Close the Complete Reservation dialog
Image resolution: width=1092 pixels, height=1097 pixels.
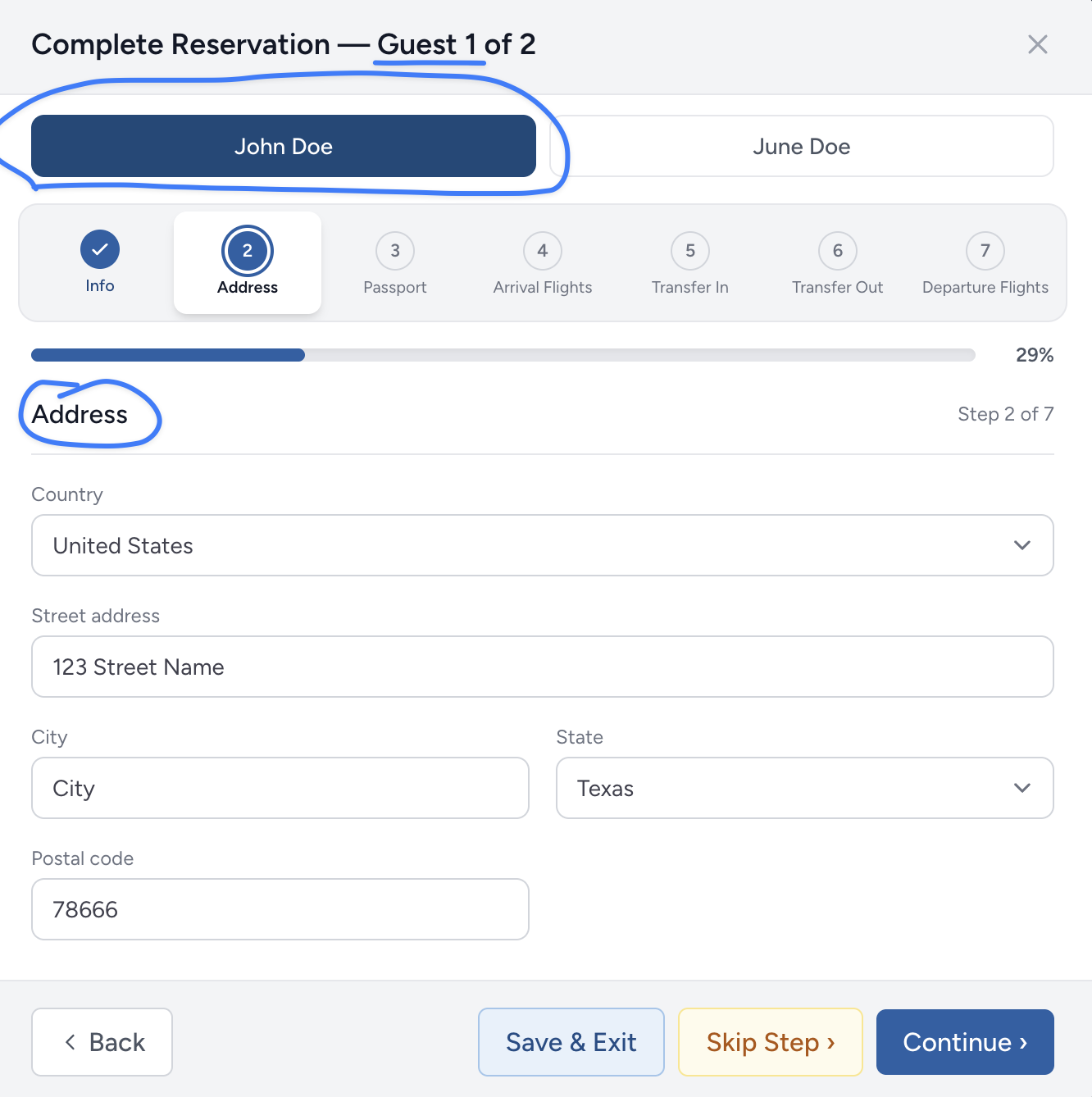coord(1038,44)
